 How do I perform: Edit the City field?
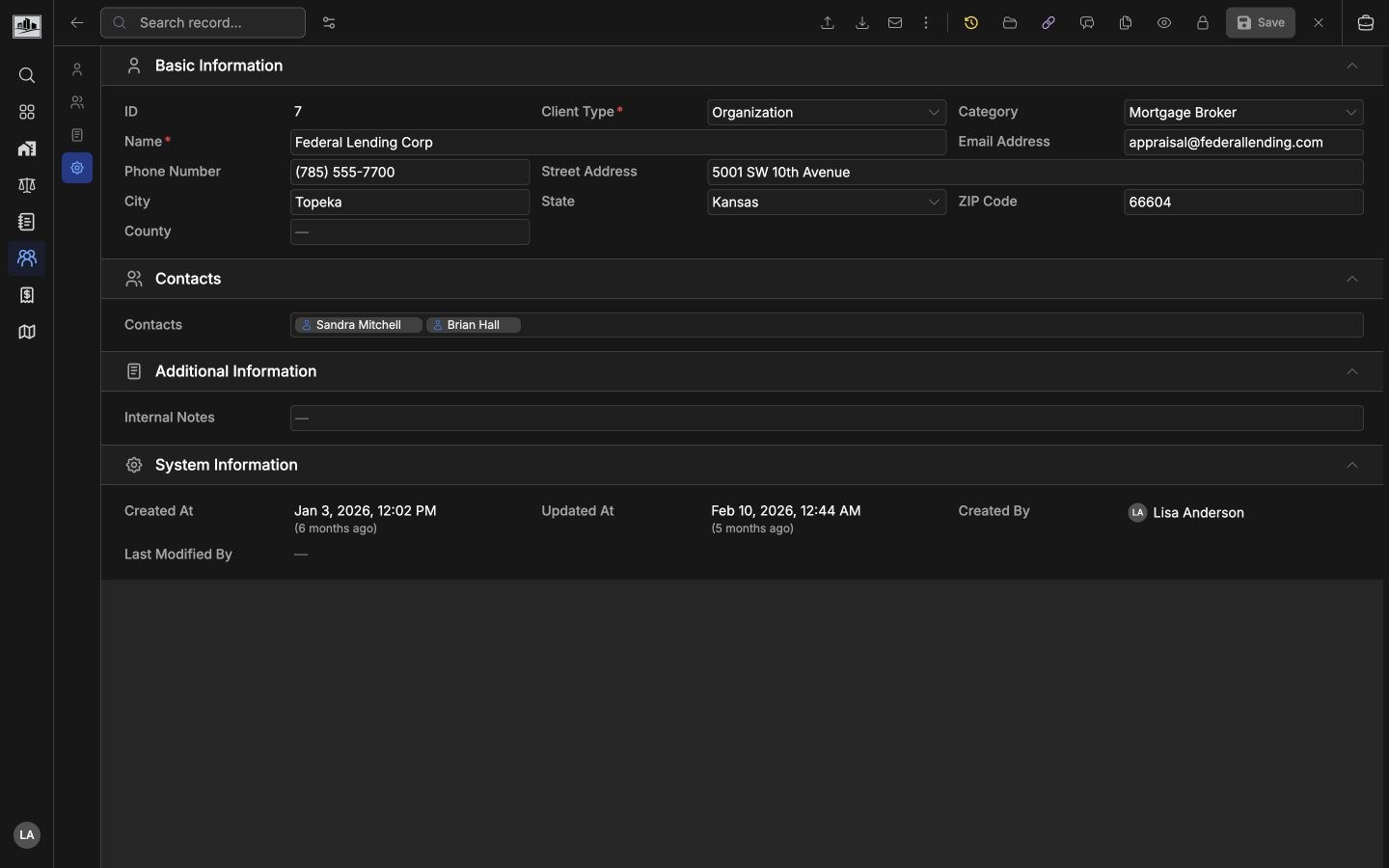[410, 203]
